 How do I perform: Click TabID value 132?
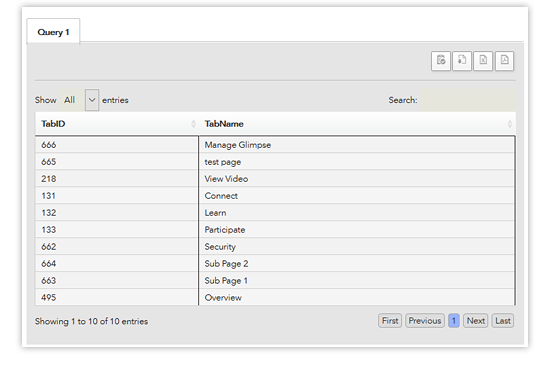49,213
